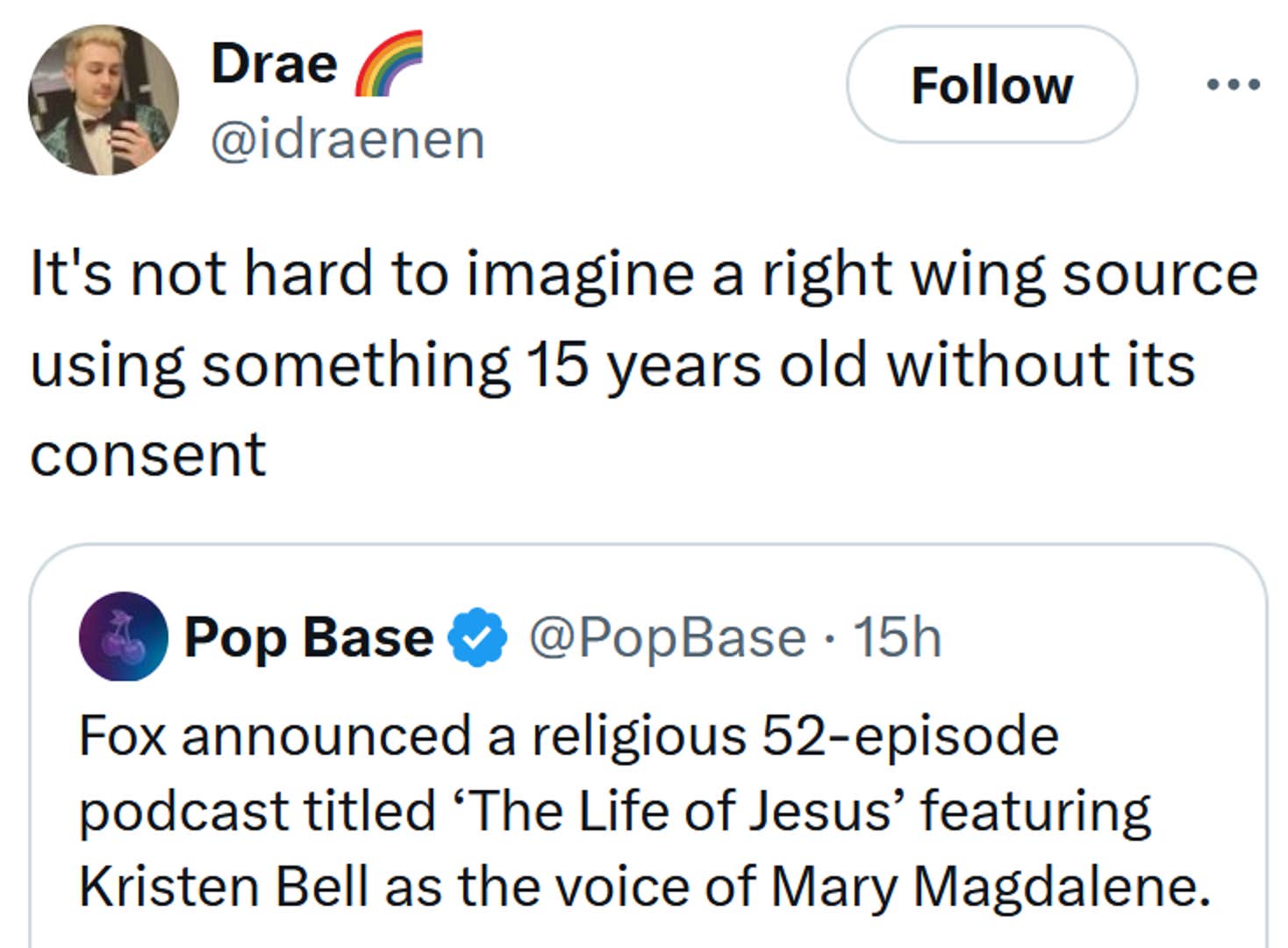Click the 'Kristen Bell' name in quote
This screenshot has height=948, width=1288.
point(224,886)
